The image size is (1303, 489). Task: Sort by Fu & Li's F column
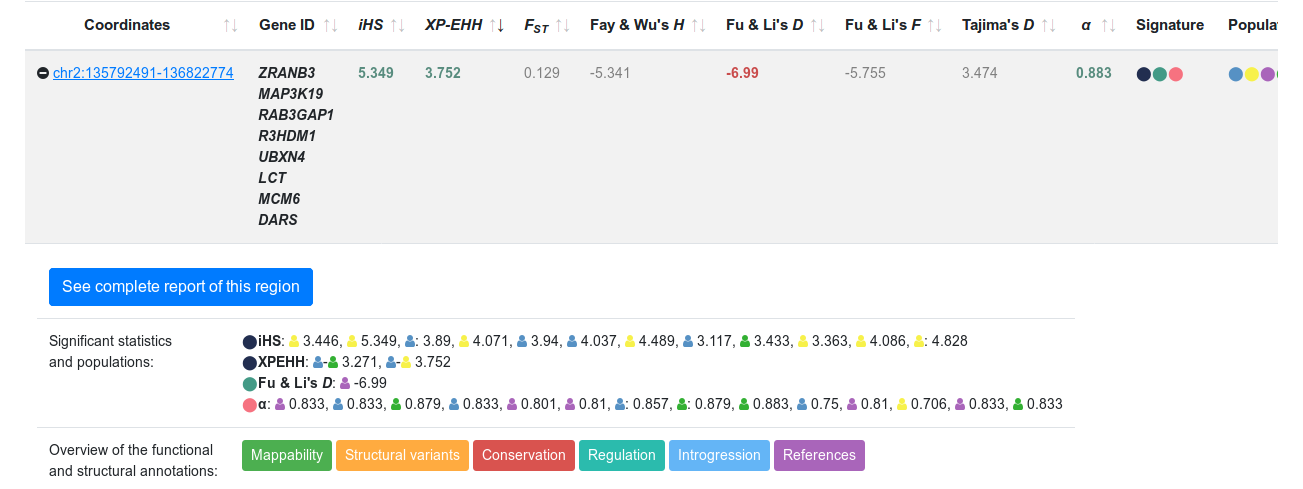click(x=934, y=25)
